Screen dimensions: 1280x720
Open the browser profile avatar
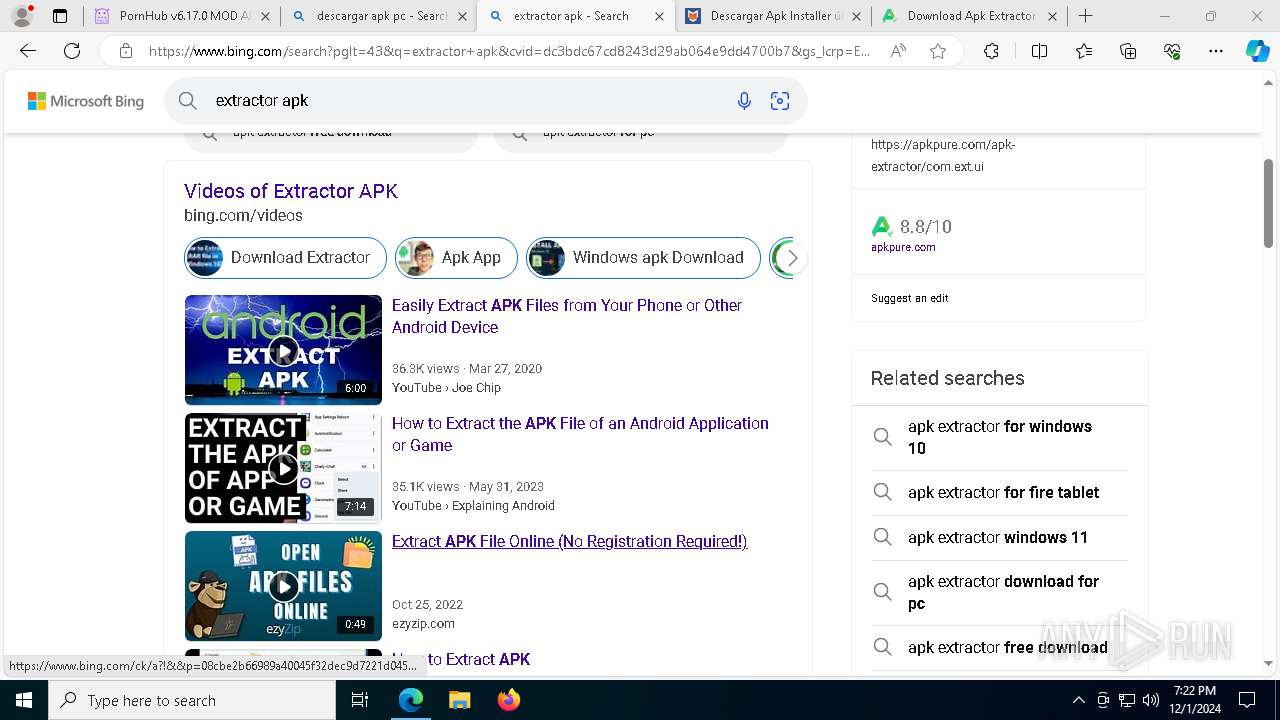tap(22, 16)
